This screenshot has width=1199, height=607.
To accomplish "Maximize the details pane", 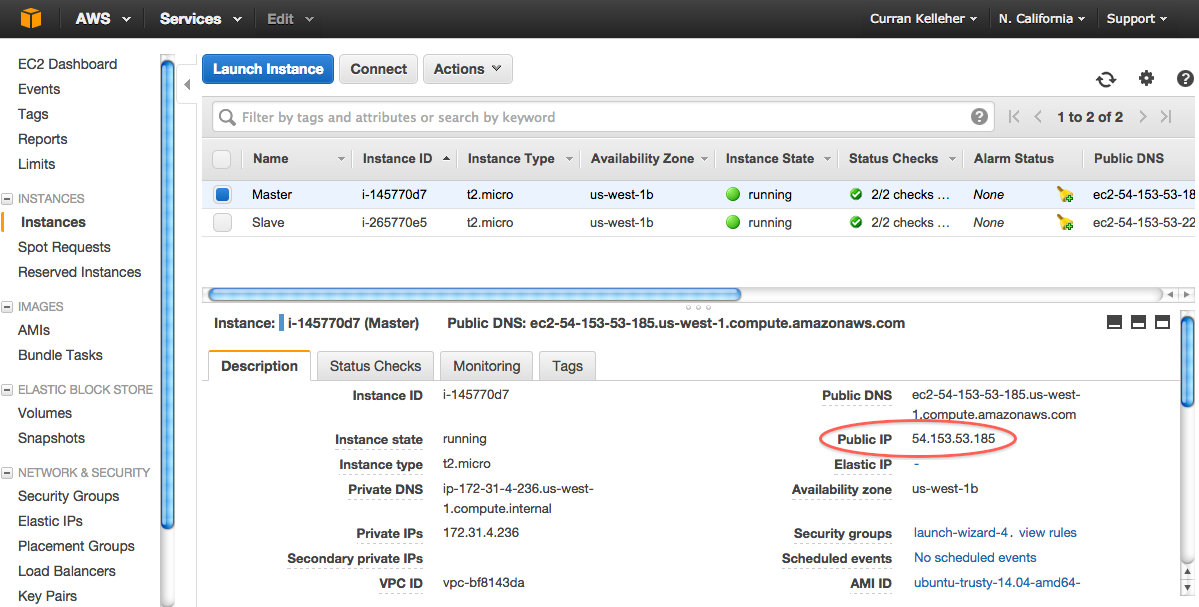I will (1162, 323).
